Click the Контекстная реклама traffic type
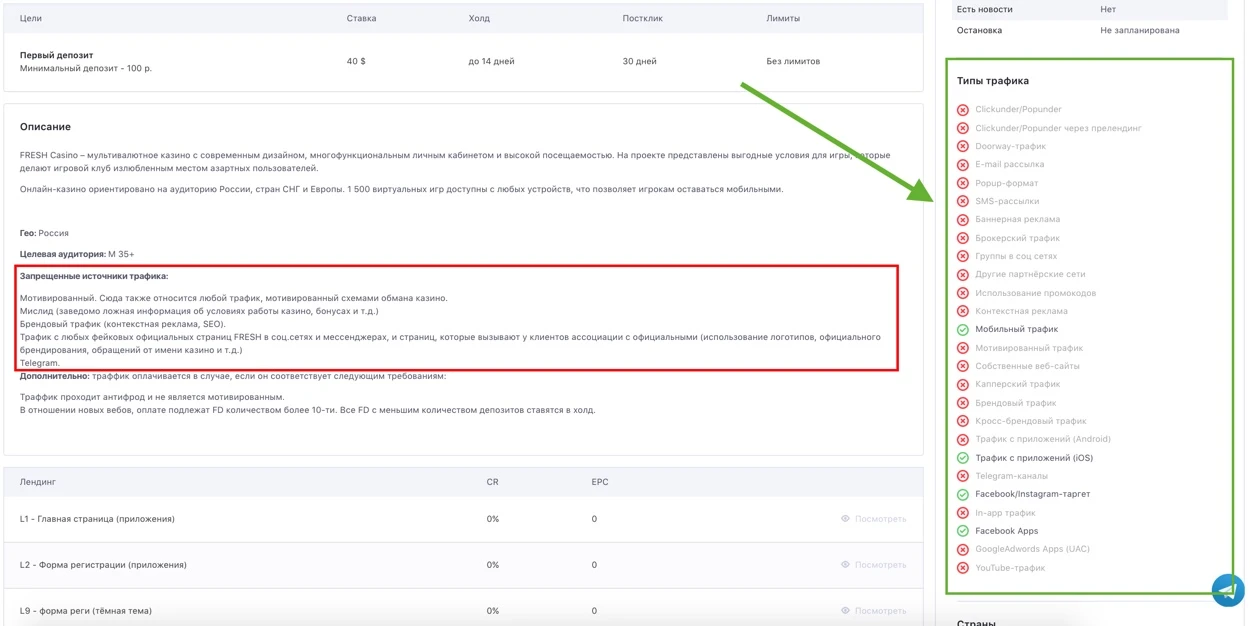The image size is (1250, 626). click(1021, 311)
